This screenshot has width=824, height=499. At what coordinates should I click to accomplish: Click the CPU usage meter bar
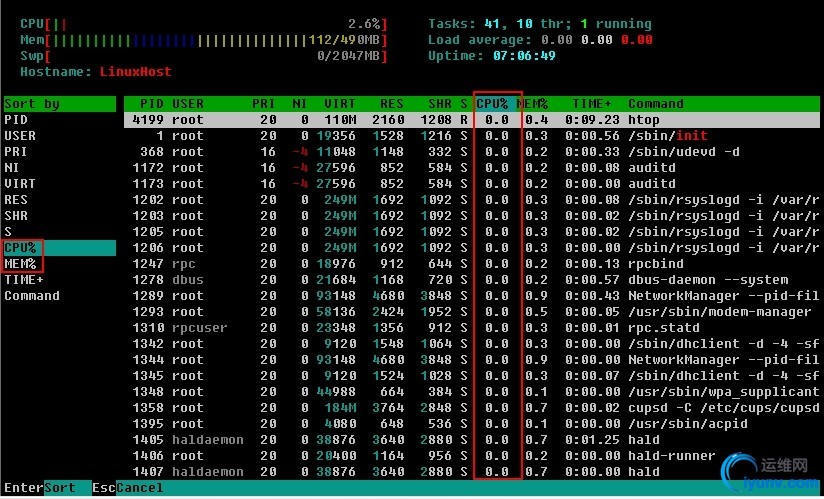(203, 24)
